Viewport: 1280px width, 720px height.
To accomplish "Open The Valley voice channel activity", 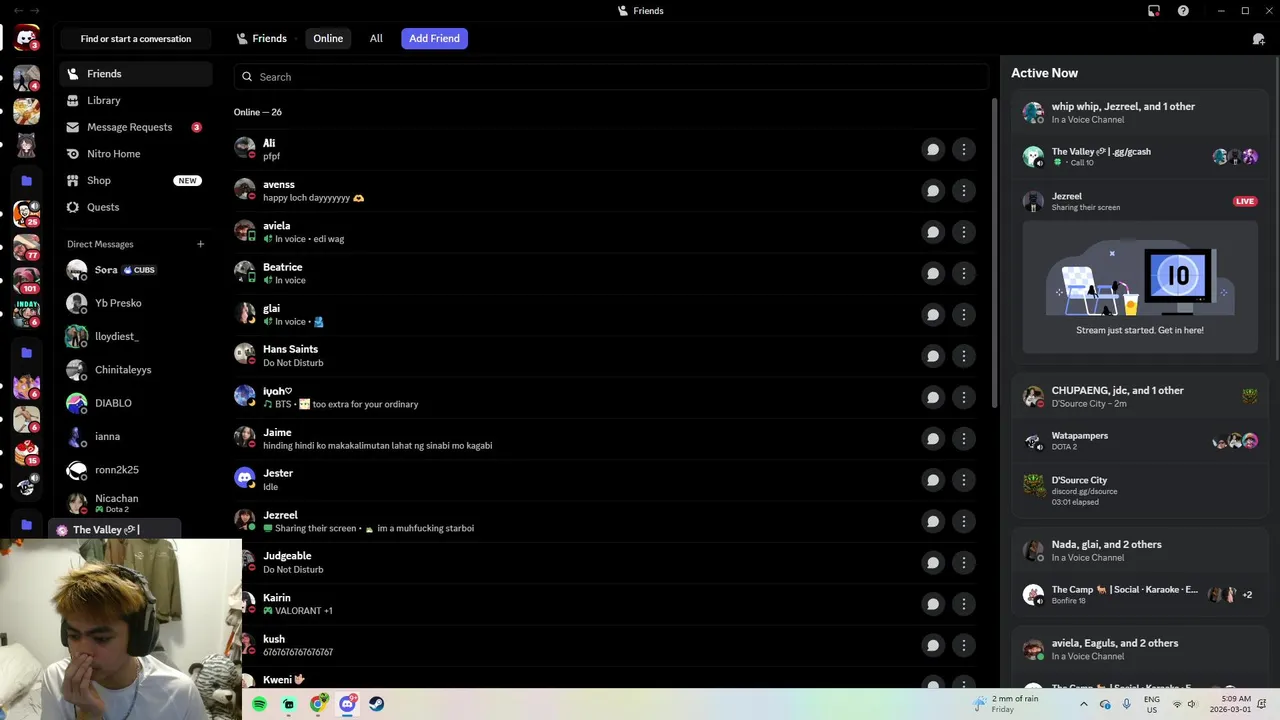I will point(1140,156).
